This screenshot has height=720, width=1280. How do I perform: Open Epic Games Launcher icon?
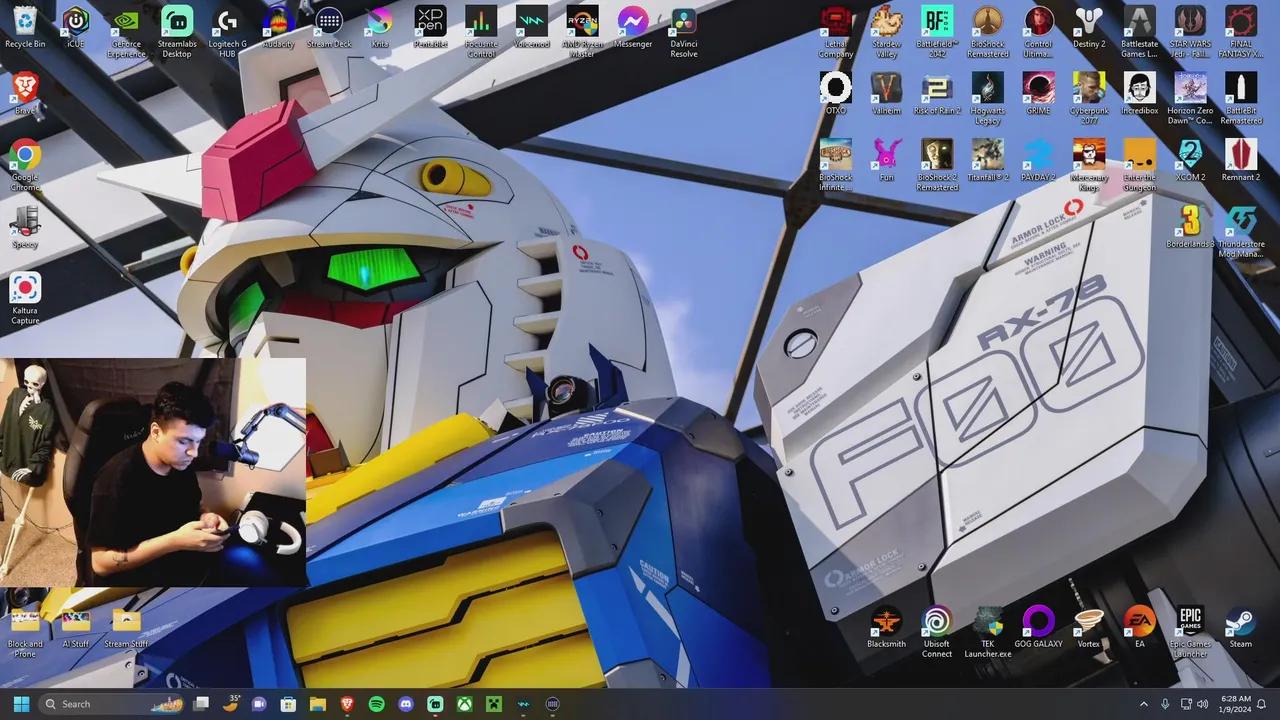click(x=1190, y=632)
